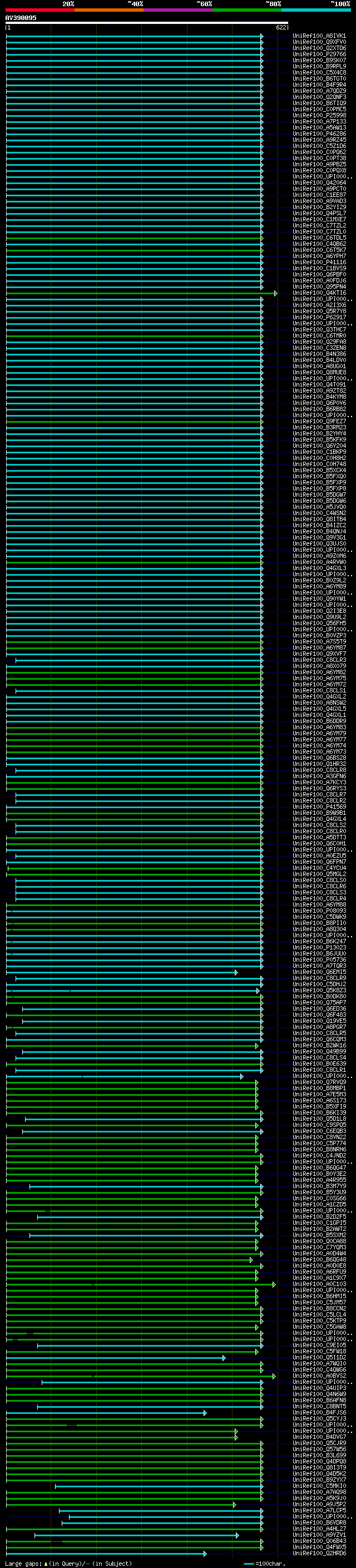Select the UniRef100_A6YM75 label
Image resolution: width=356 pixels, height=1568 pixels.
[x=319, y=678]
